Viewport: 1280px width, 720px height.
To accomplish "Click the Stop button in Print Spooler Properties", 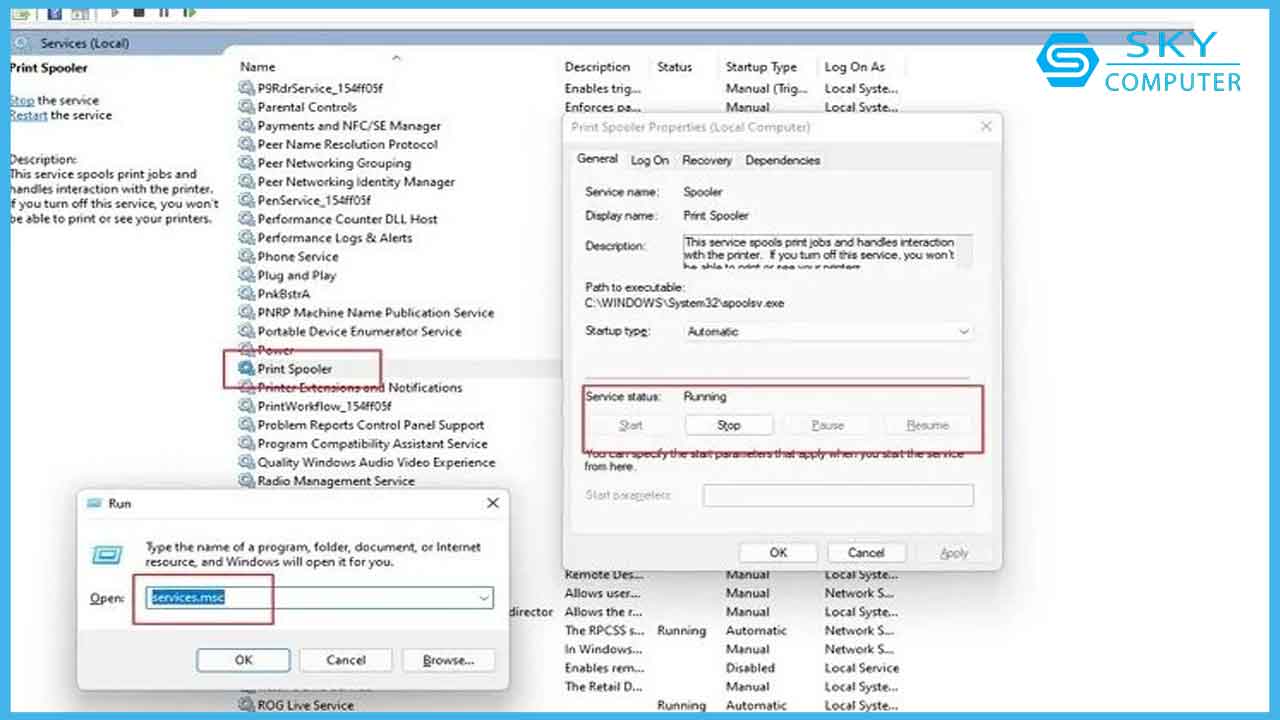I will (728, 425).
